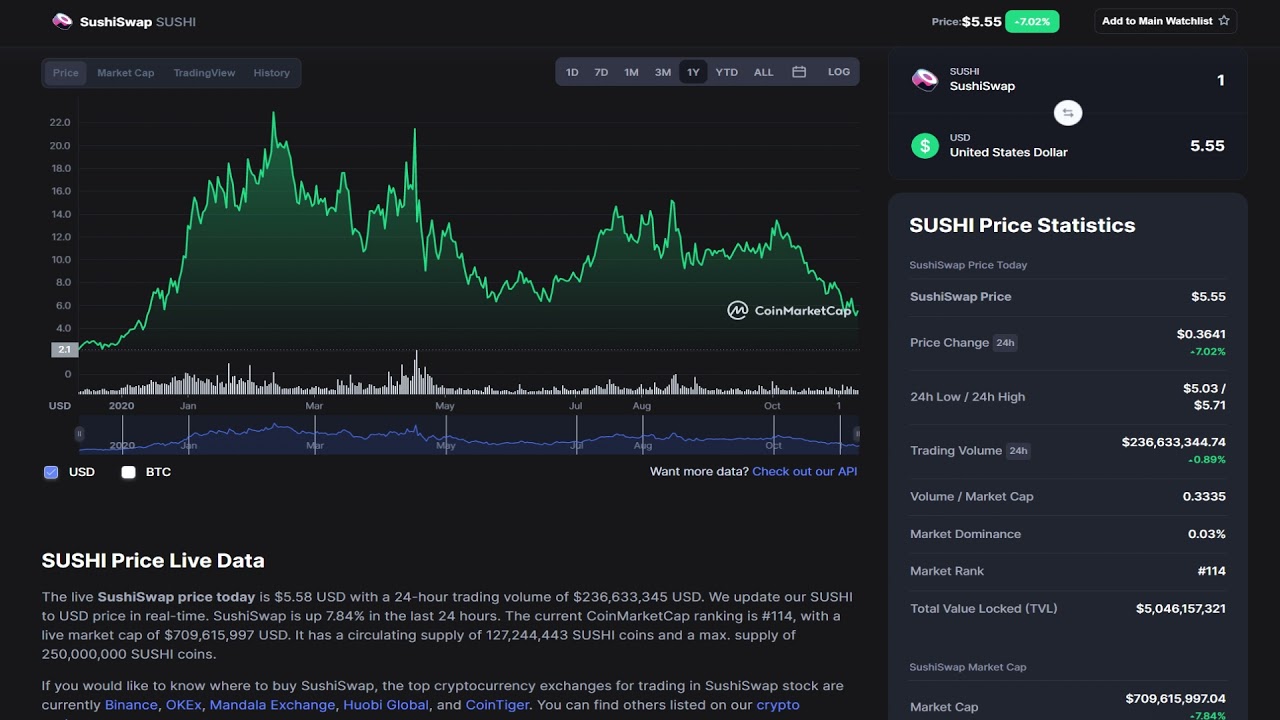Image resolution: width=1280 pixels, height=720 pixels.
Task: Click the Market Dominance 0.03% value
Action: (1207, 534)
